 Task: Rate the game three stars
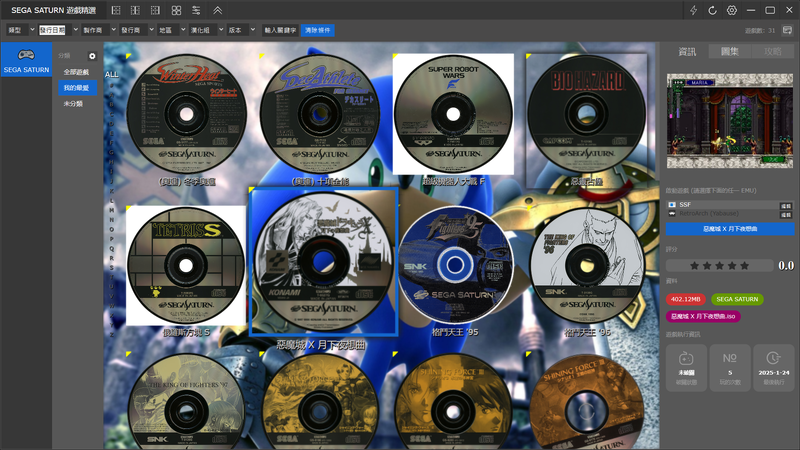pos(719,265)
